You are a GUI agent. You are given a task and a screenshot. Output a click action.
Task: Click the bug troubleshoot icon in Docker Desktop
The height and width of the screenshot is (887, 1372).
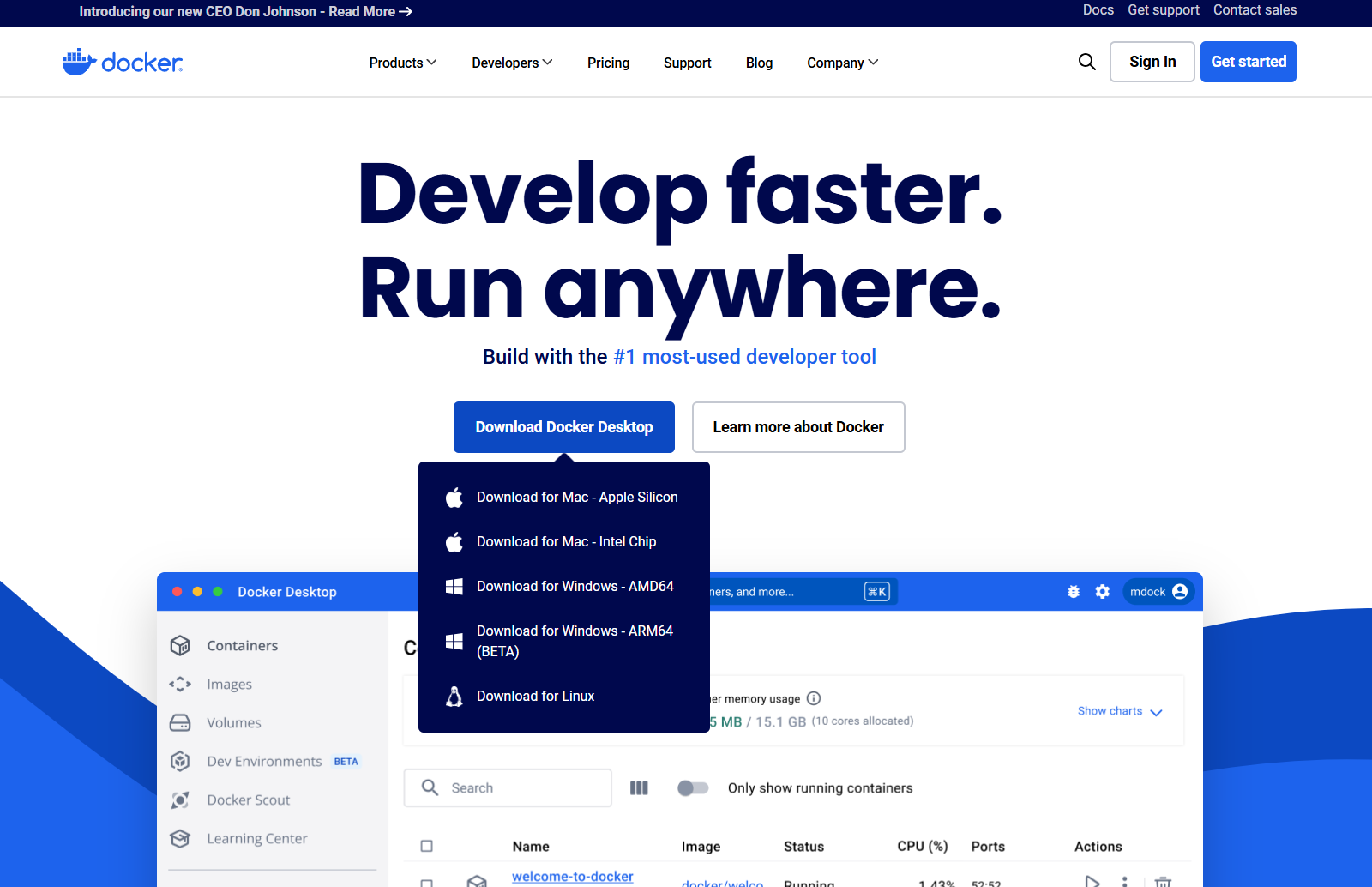pos(1074,592)
